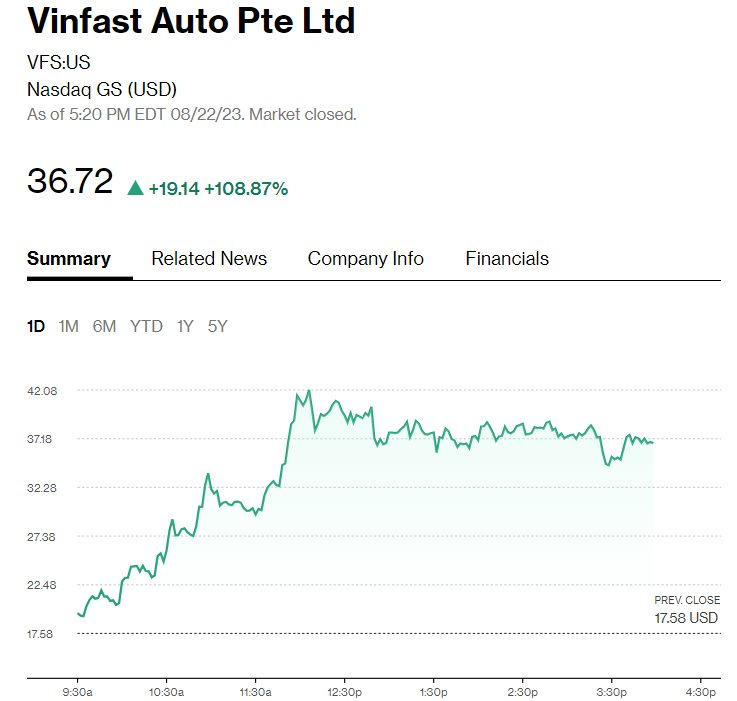Select the 5Y chart range
The height and width of the screenshot is (701, 737).
coord(218,326)
